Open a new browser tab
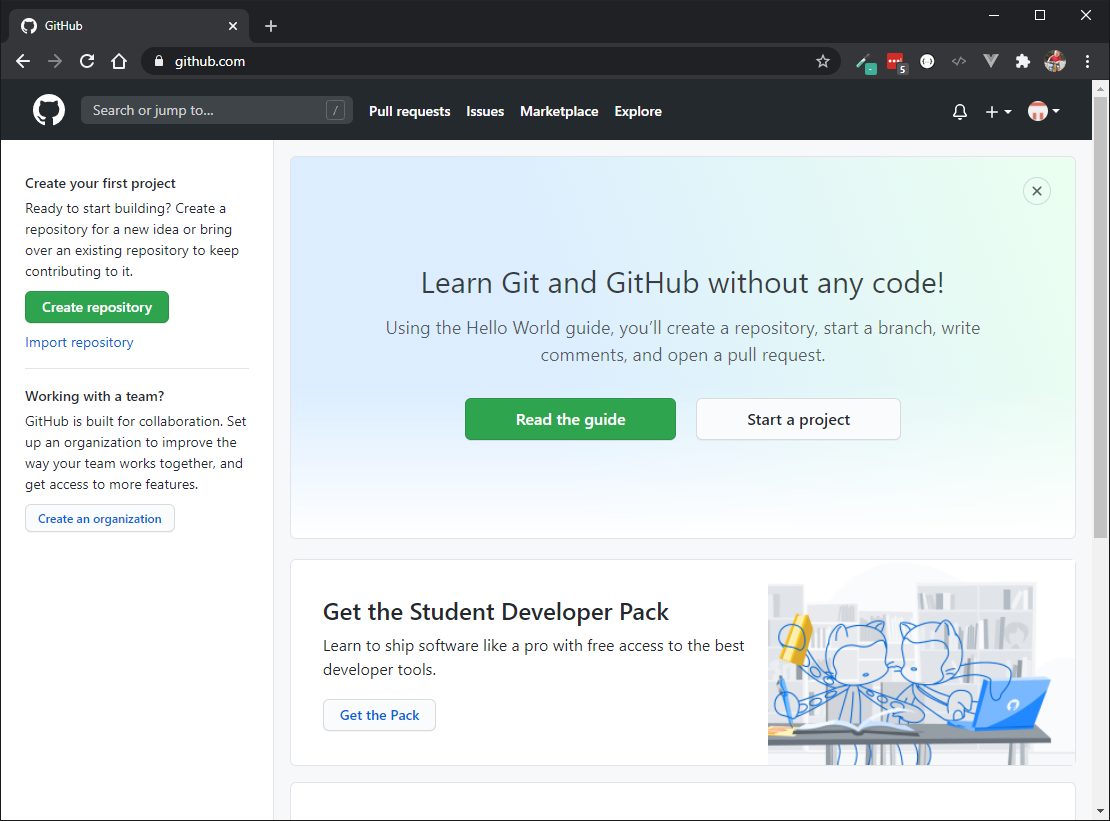Screen dimensions: 1110x821 click(x=270, y=26)
